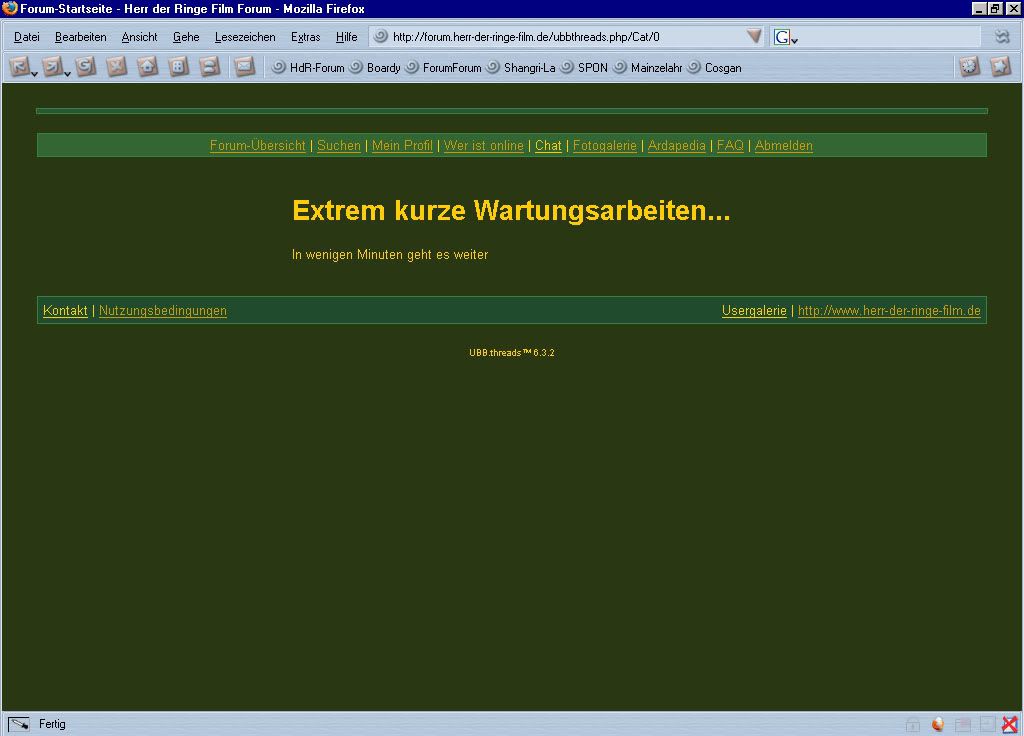Screen dimensions: 1024x736
Task: Open the Nutzungsbedingungen footer link
Action: pos(163,311)
